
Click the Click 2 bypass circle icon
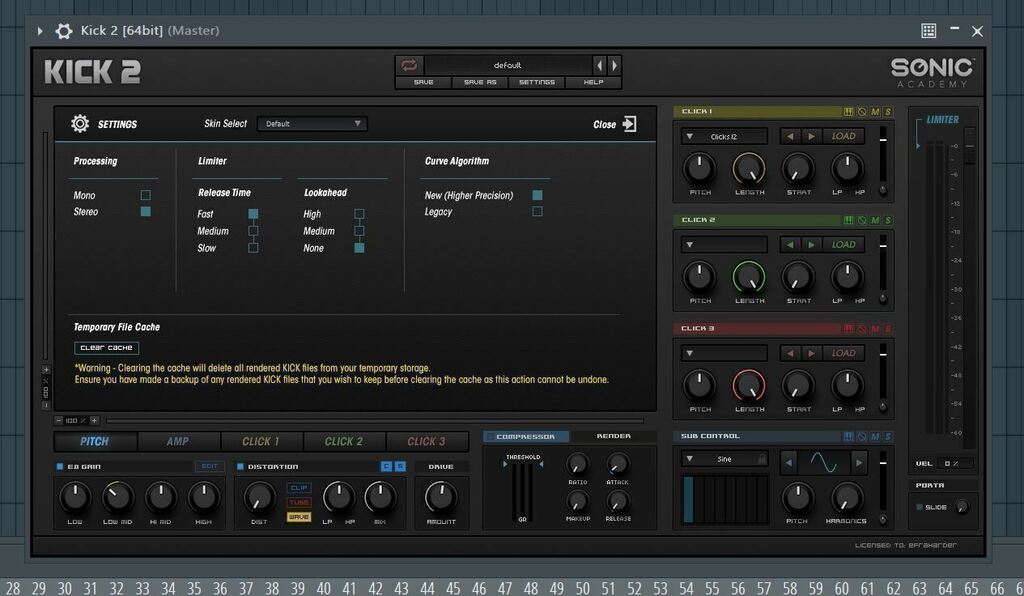[x=862, y=220]
